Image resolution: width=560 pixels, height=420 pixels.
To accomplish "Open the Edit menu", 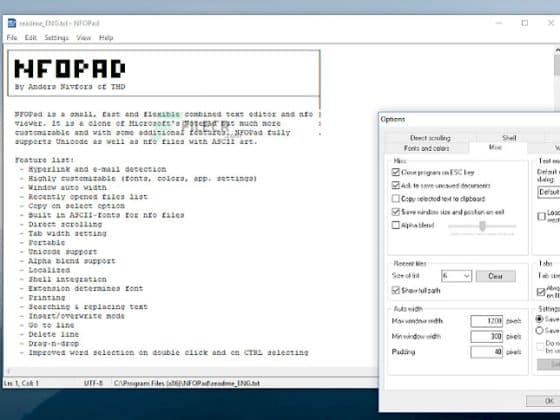I will pos(31,38).
